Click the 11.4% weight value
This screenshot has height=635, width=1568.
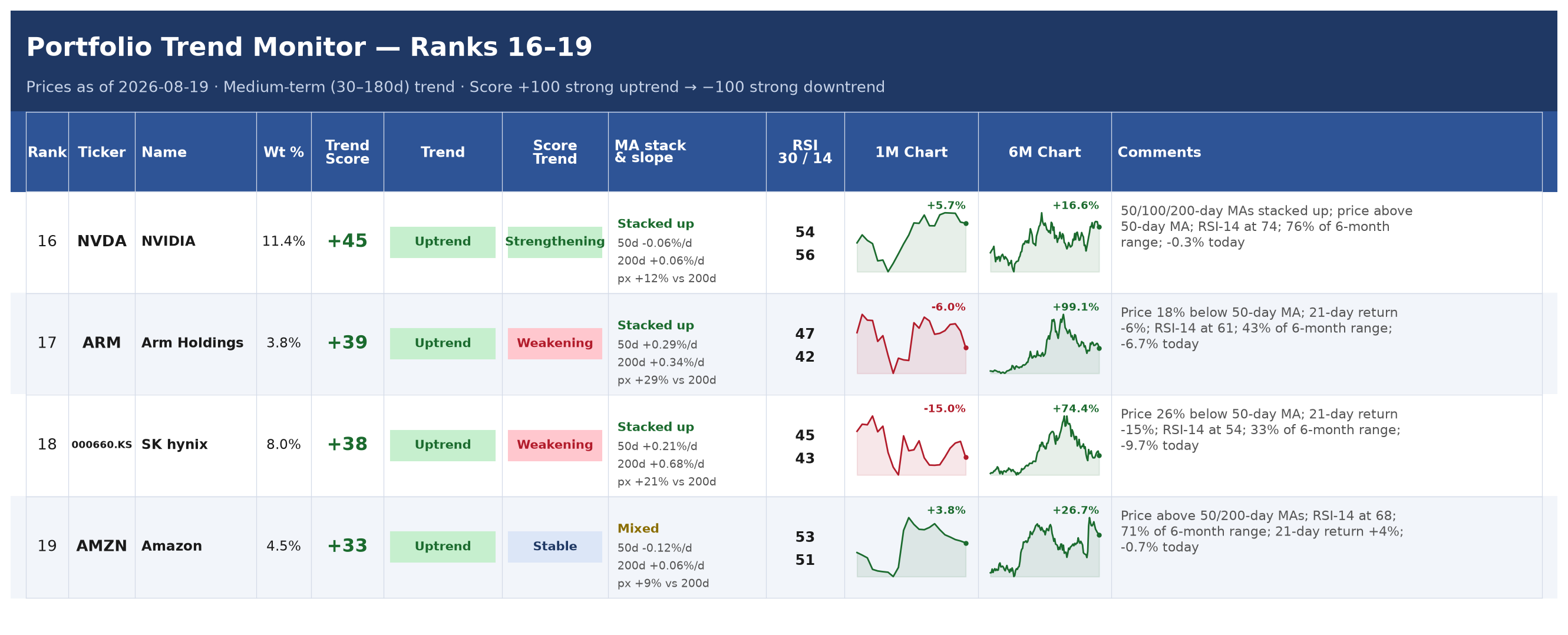pyautogui.click(x=283, y=242)
